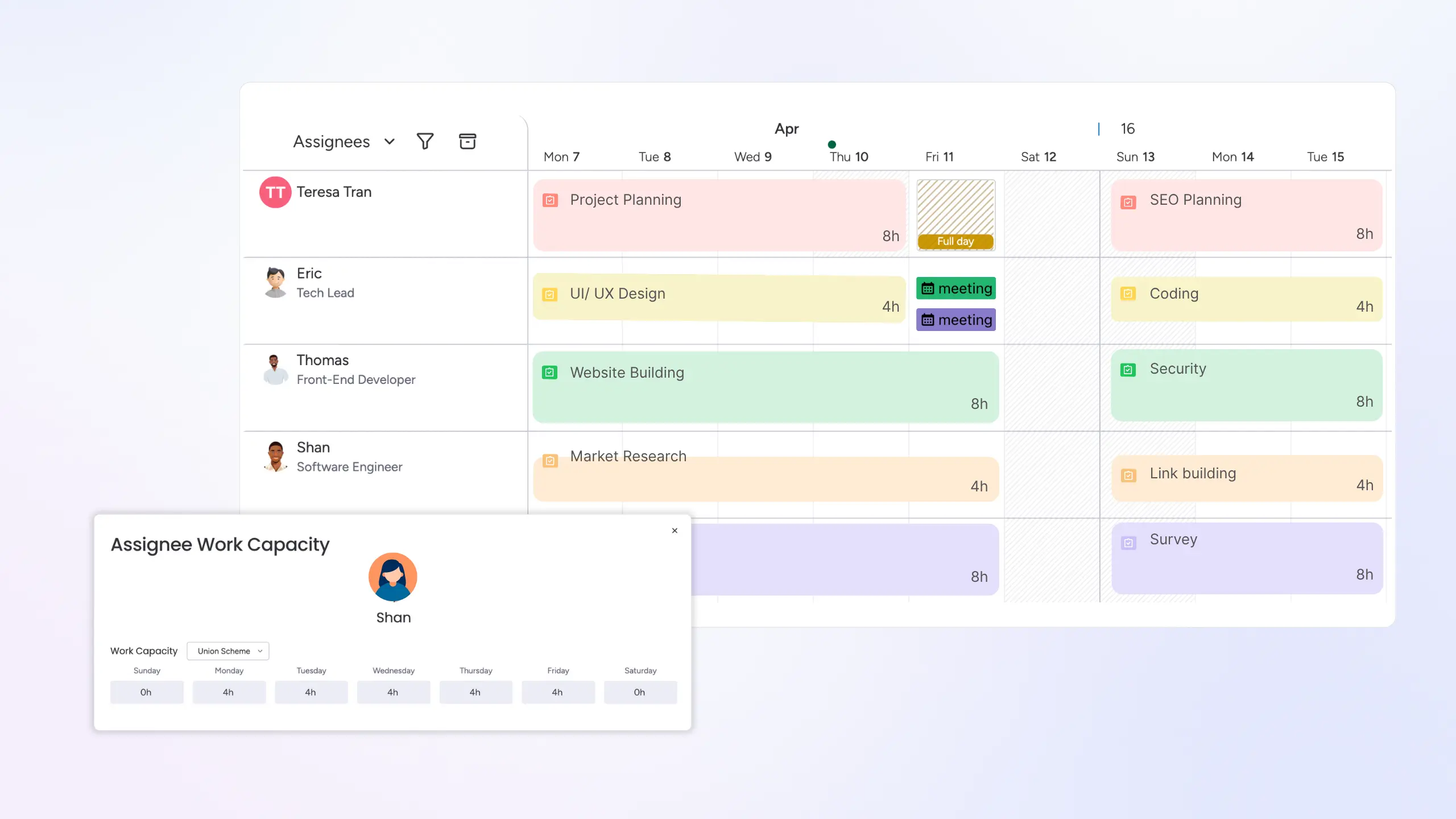The image size is (1456, 819).
Task: Open the filter icon beside Assignees
Action: 425,141
